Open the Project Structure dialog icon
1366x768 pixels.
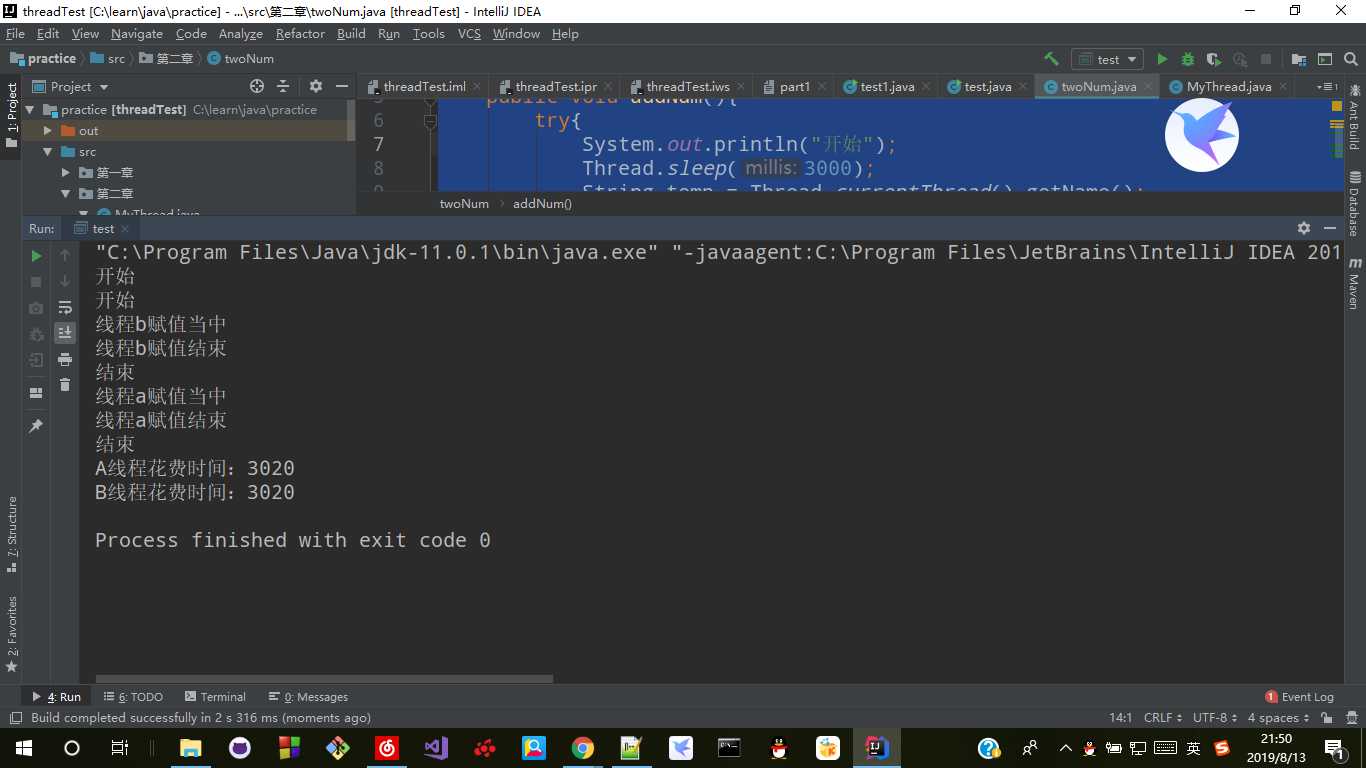tap(1299, 59)
